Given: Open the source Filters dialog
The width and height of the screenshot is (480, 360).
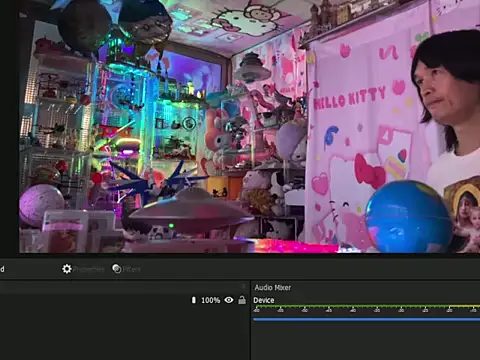Looking at the screenshot, I should pyautogui.click(x=126, y=269).
